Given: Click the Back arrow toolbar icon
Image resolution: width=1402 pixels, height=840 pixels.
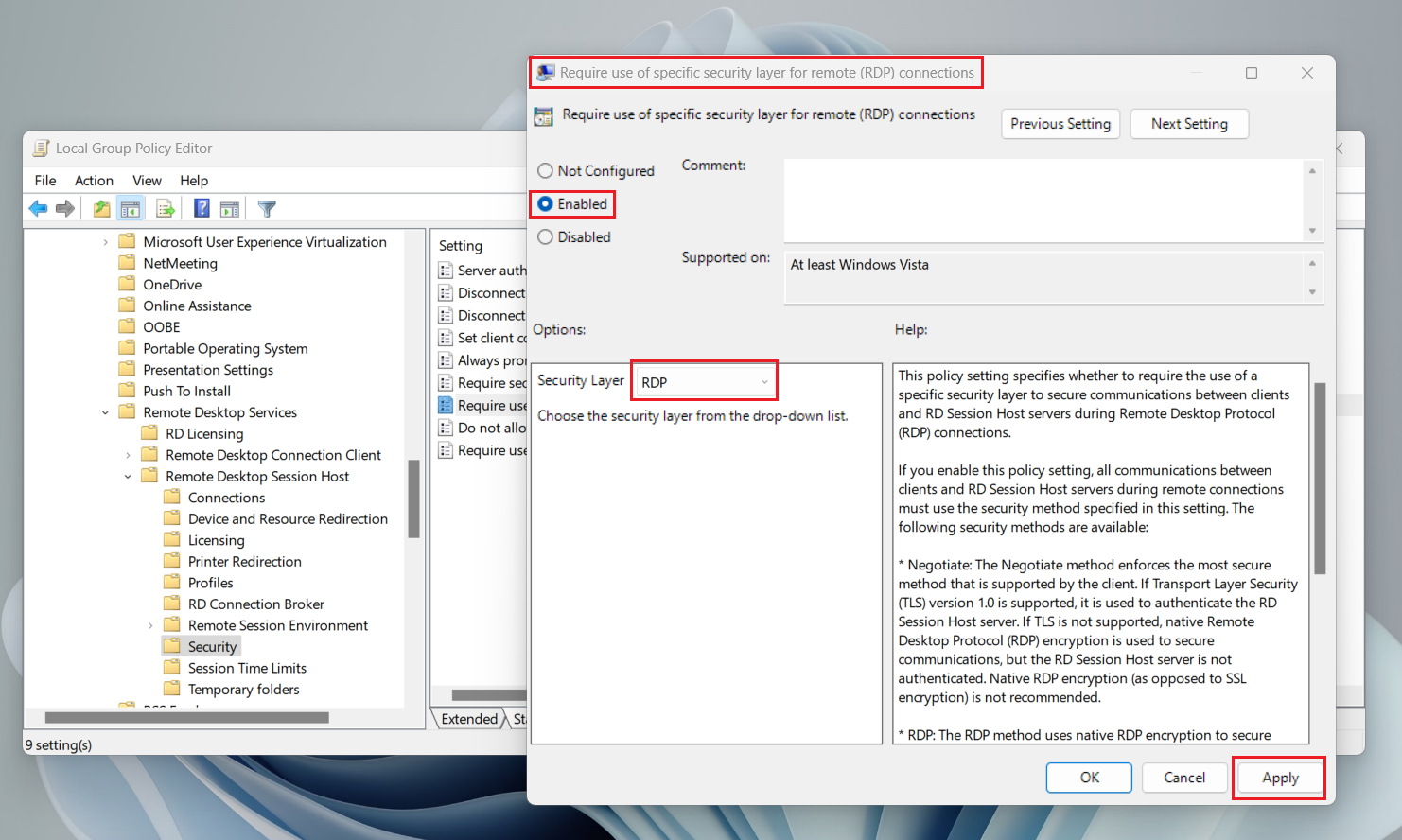Looking at the screenshot, I should tap(38, 209).
